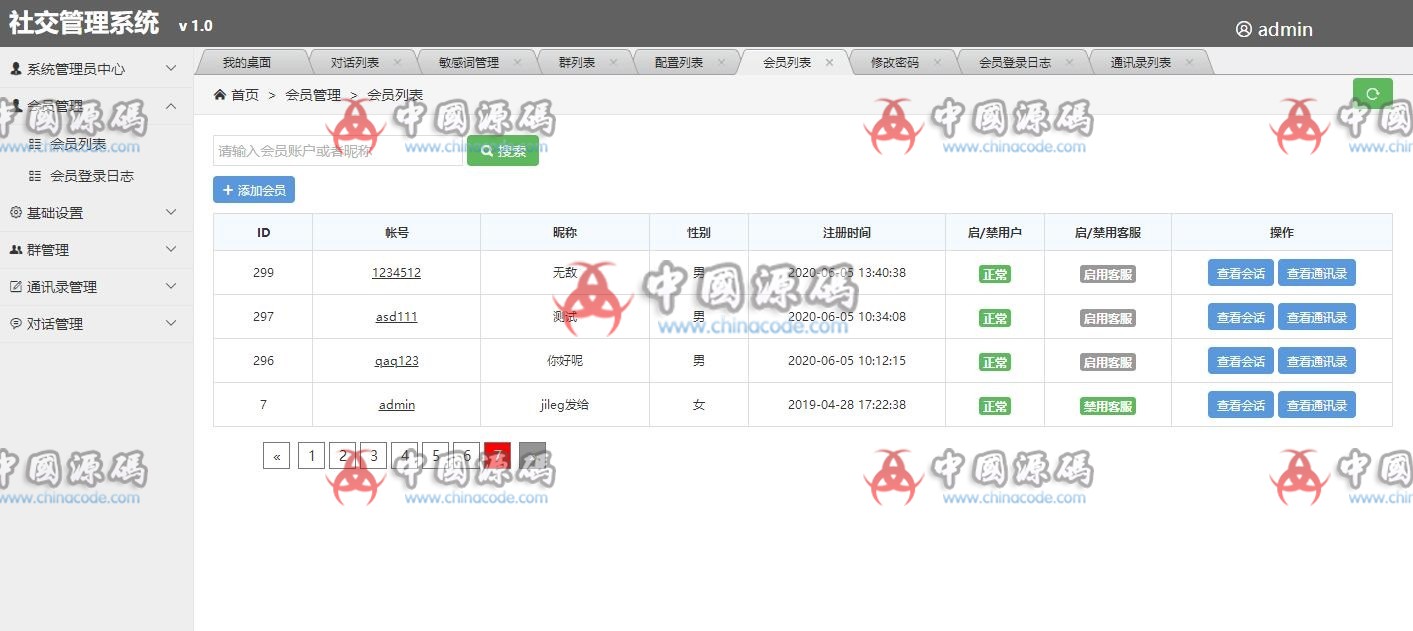Viewport: 1413px width, 631px height.
Task: Click the home icon in the breadcrumb
Action: point(219,92)
